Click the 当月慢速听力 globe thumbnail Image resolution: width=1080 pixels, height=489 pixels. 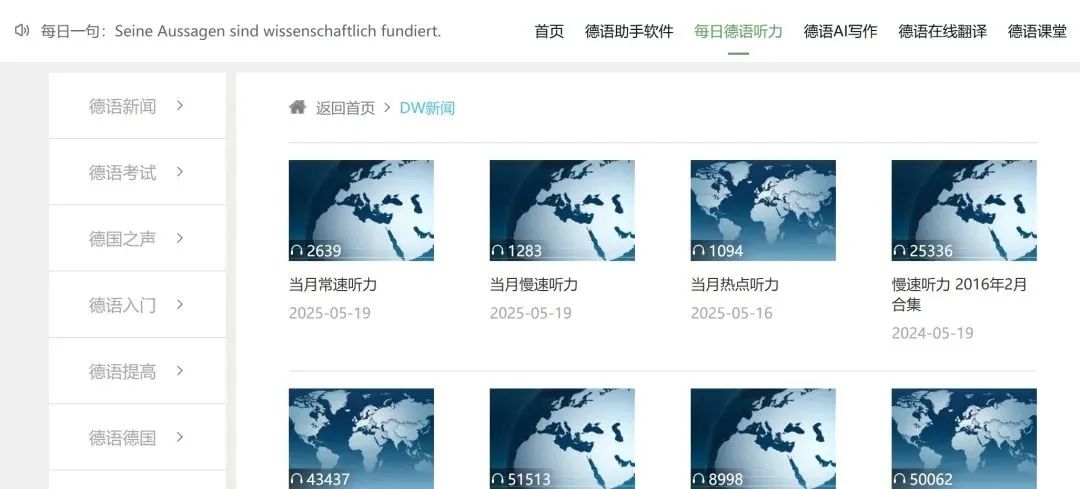click(562, 211)
